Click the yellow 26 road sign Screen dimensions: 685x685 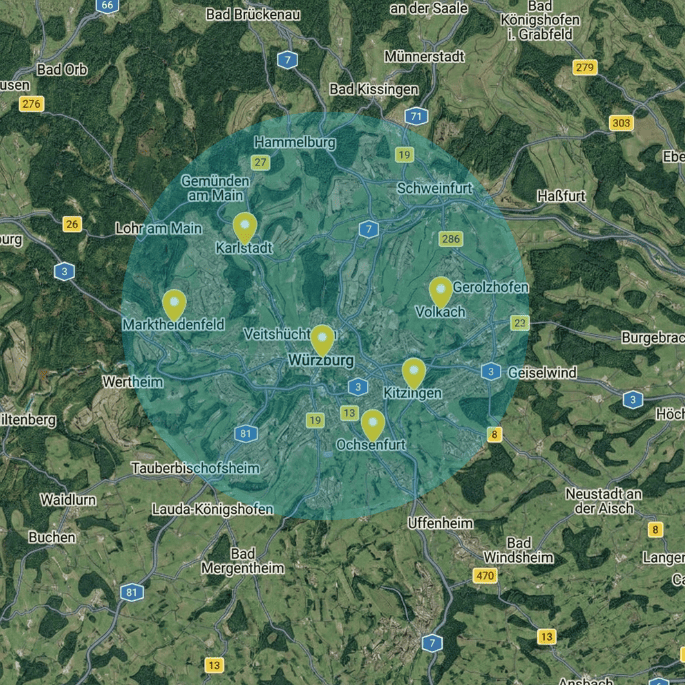point(72,224)
